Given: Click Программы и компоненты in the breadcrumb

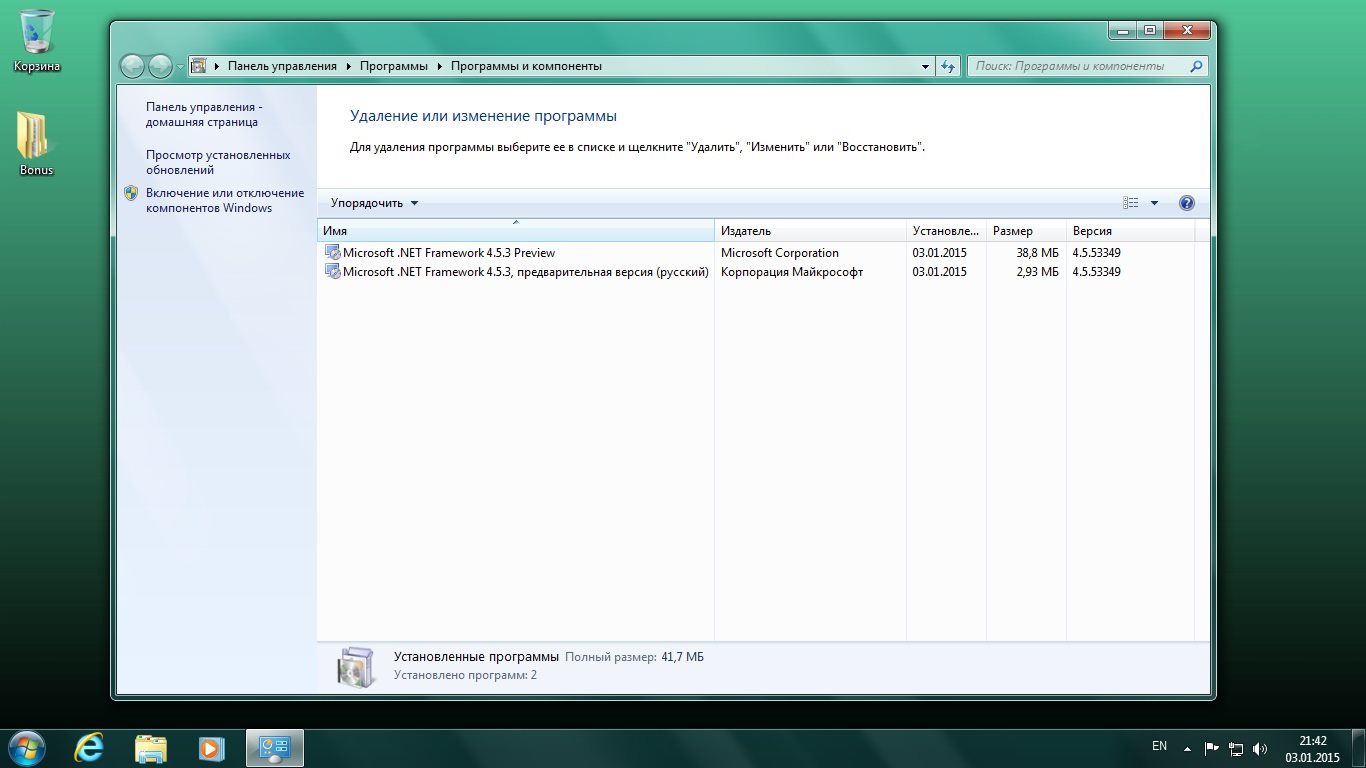Looking at the screenshot, I should coord(526,66).
